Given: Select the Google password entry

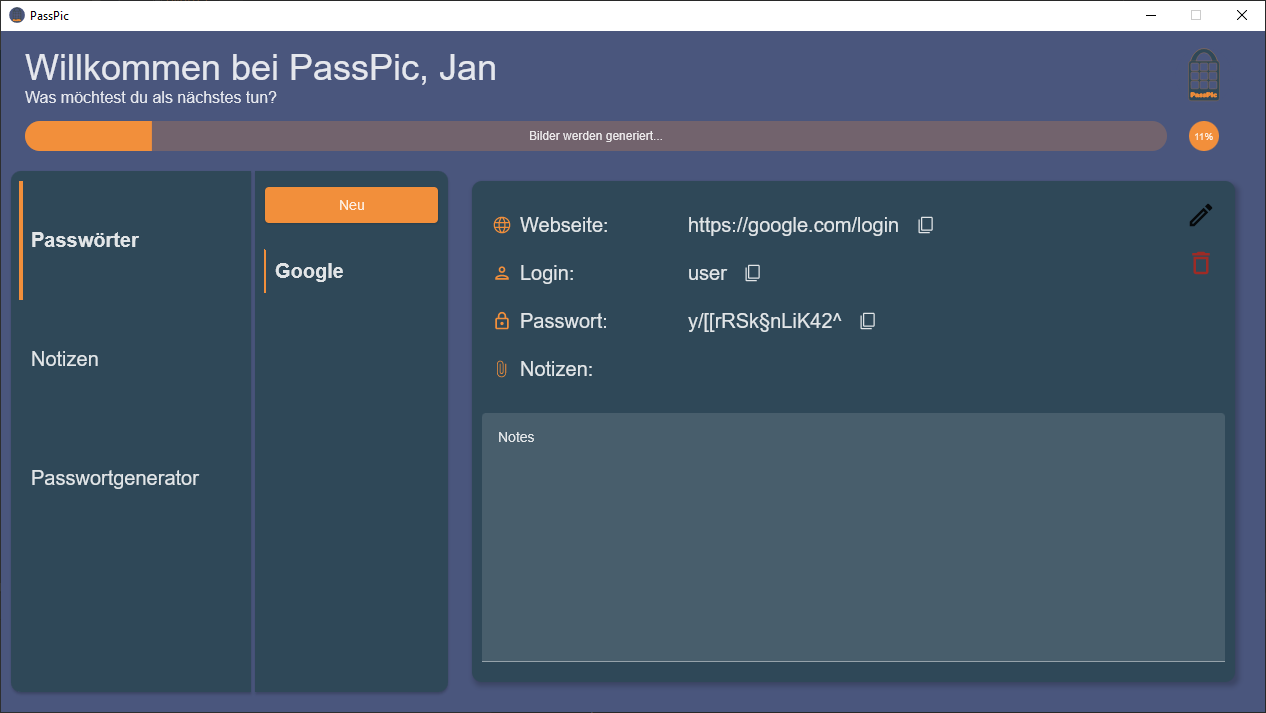Looking at the screenshot, I should coord(351,271).
